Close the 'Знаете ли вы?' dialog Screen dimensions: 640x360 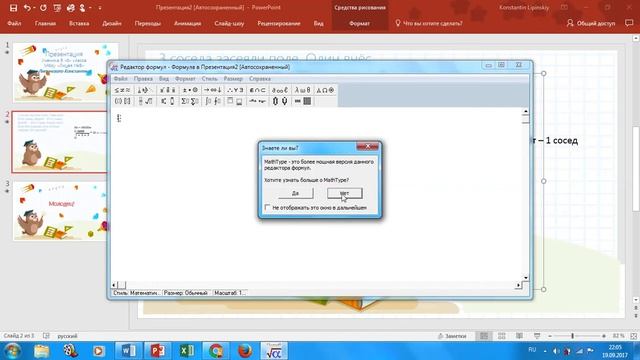point(367,146)
